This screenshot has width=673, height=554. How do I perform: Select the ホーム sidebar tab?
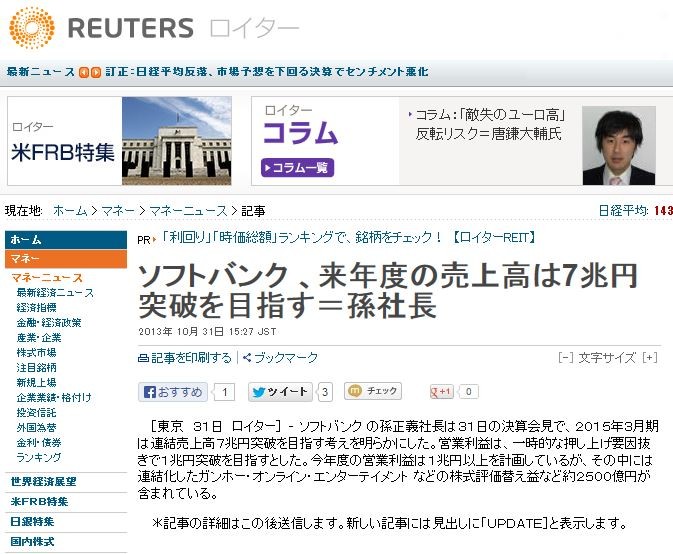click(x=66, y=240)
